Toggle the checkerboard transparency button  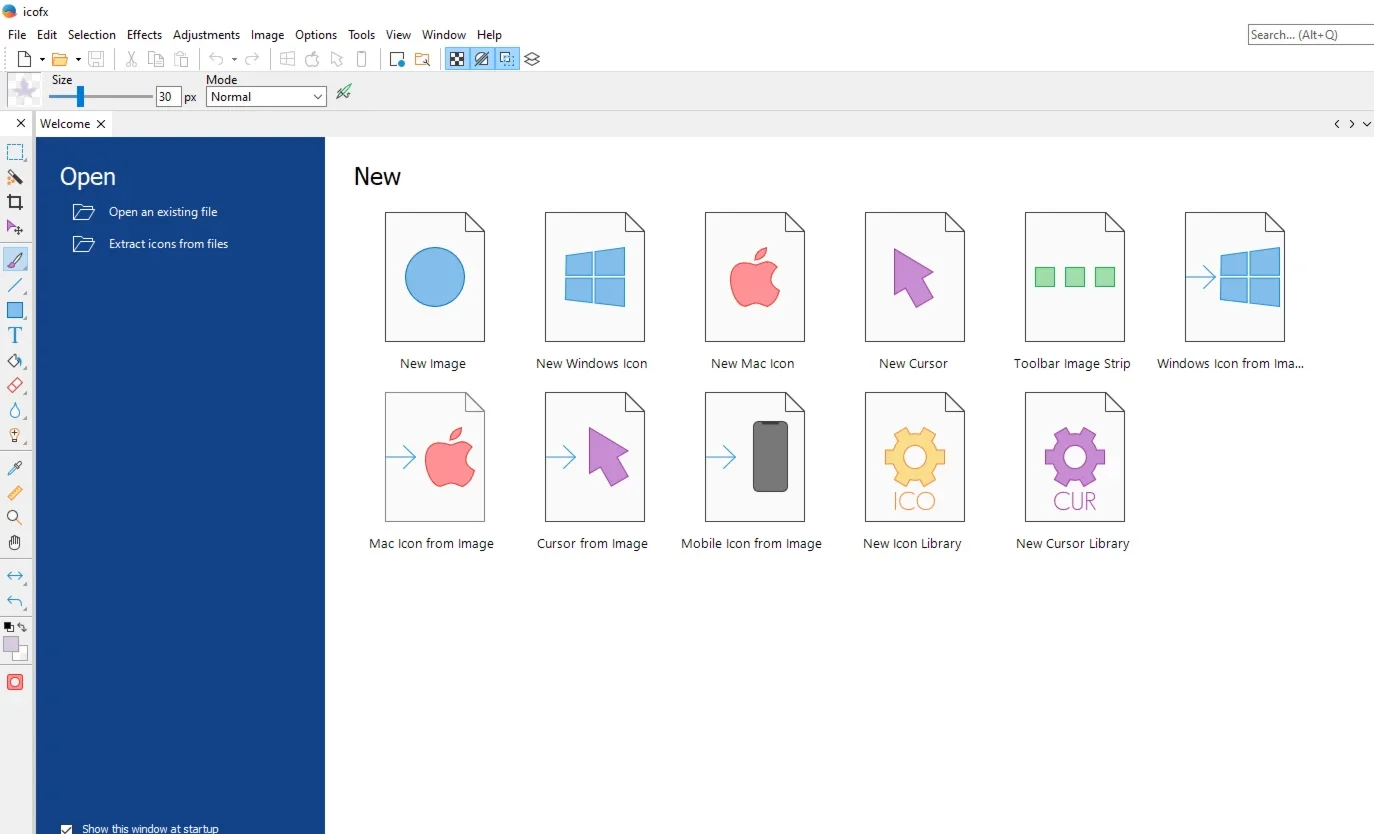(x=457, y=59)
